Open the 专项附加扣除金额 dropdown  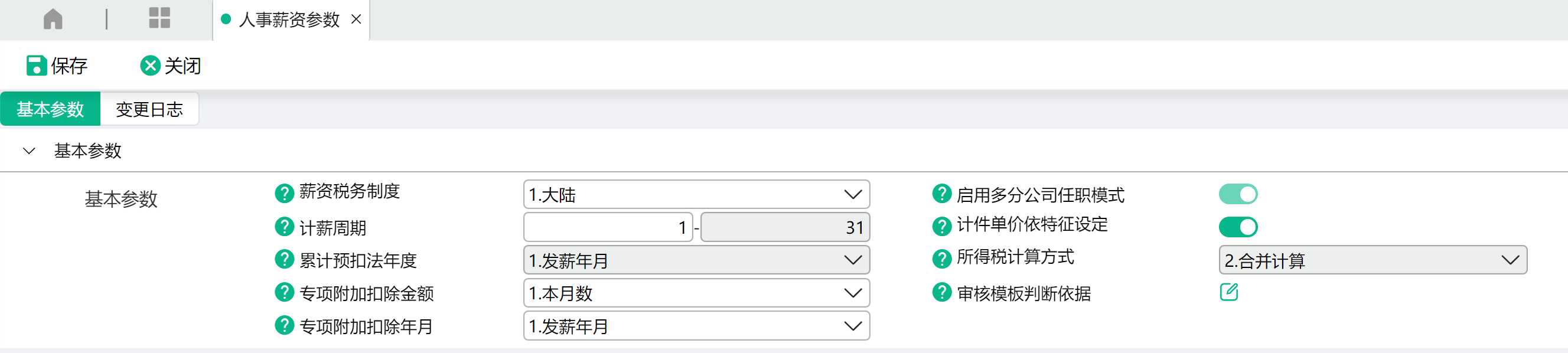click(696, 293)
